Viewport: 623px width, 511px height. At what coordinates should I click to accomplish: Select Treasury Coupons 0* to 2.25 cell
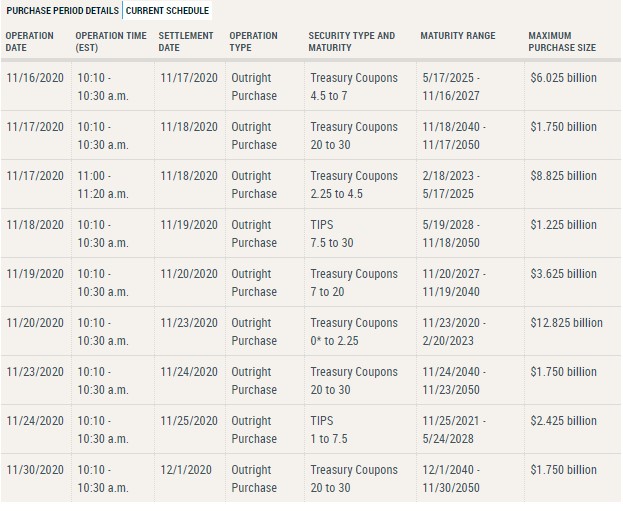(353, 332)
